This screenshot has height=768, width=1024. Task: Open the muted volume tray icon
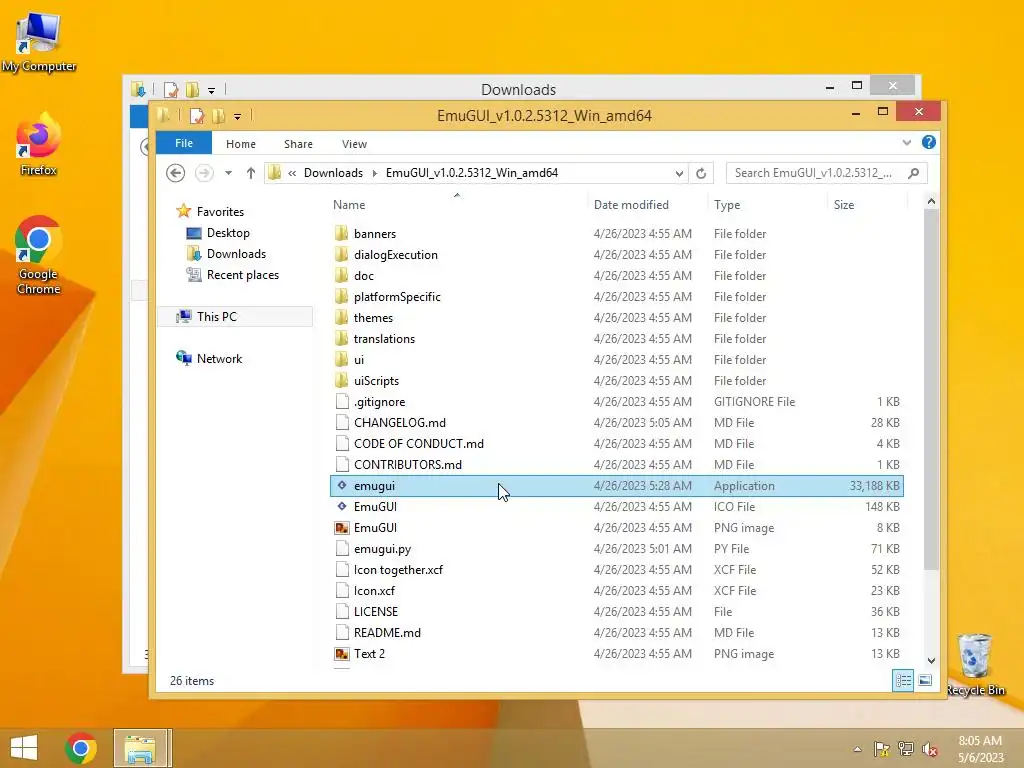(930, 749)
